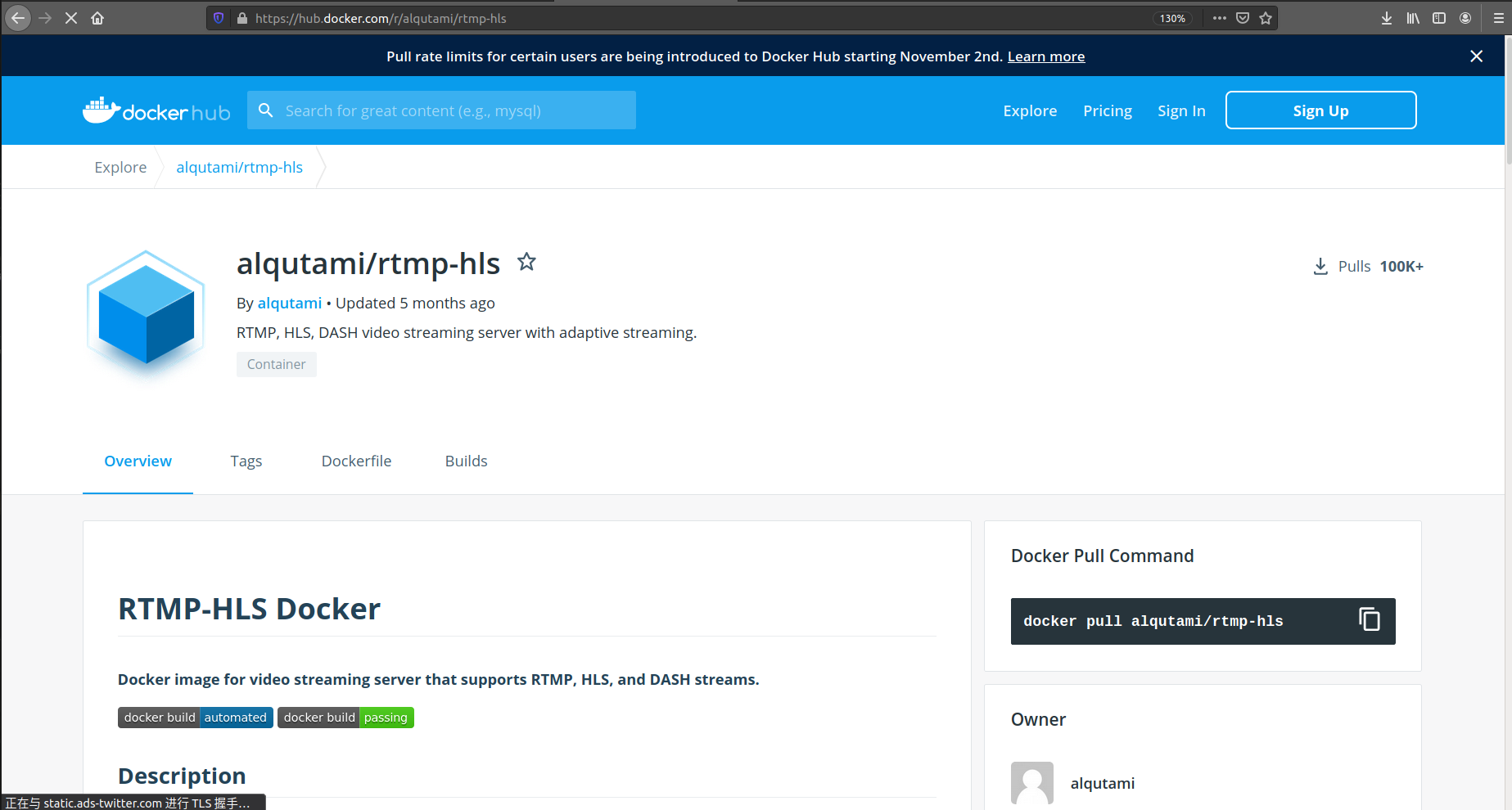The image size is (1512, 810).
Task: Click Explore in the breadcrumb
Action: (x=120, y=167)
